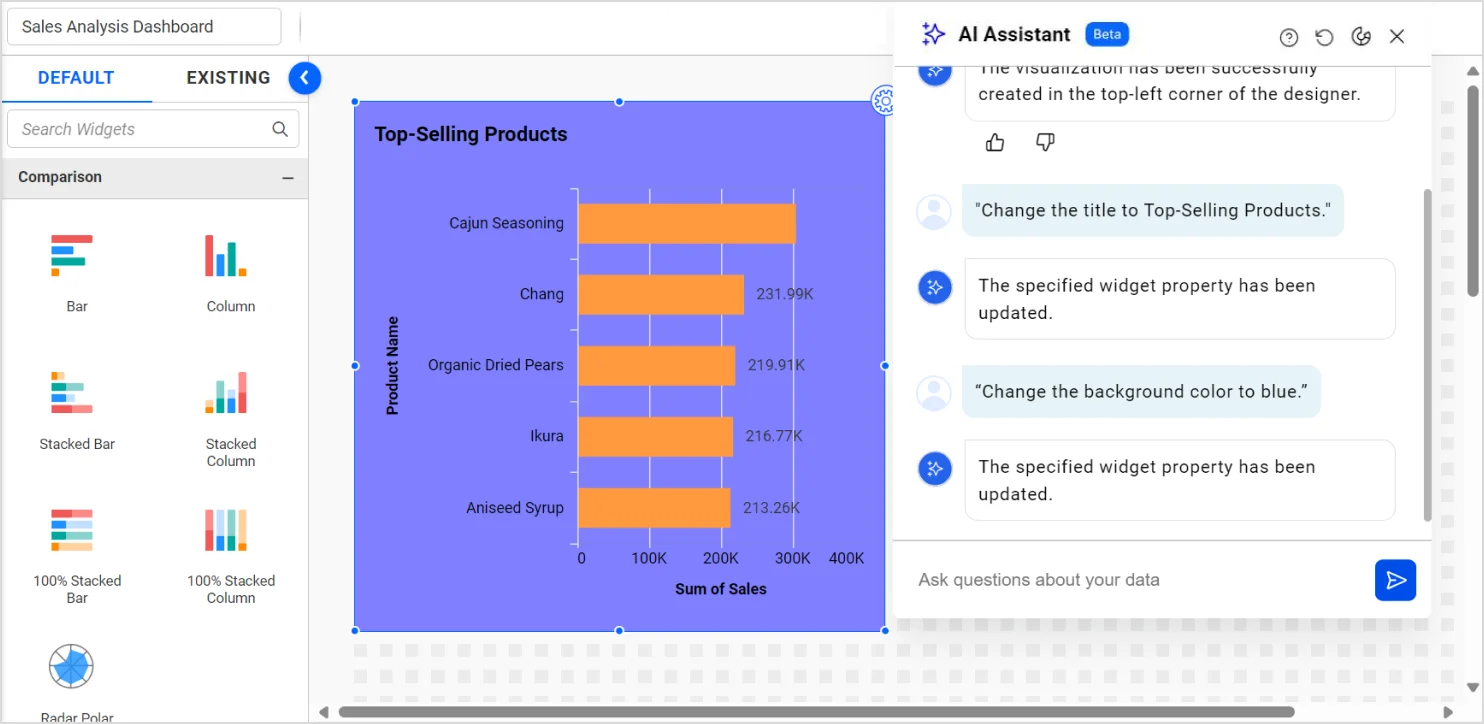Screen dimensions: 1484x724
Task: Open widget settings gear icon
Action: [883, 100]
